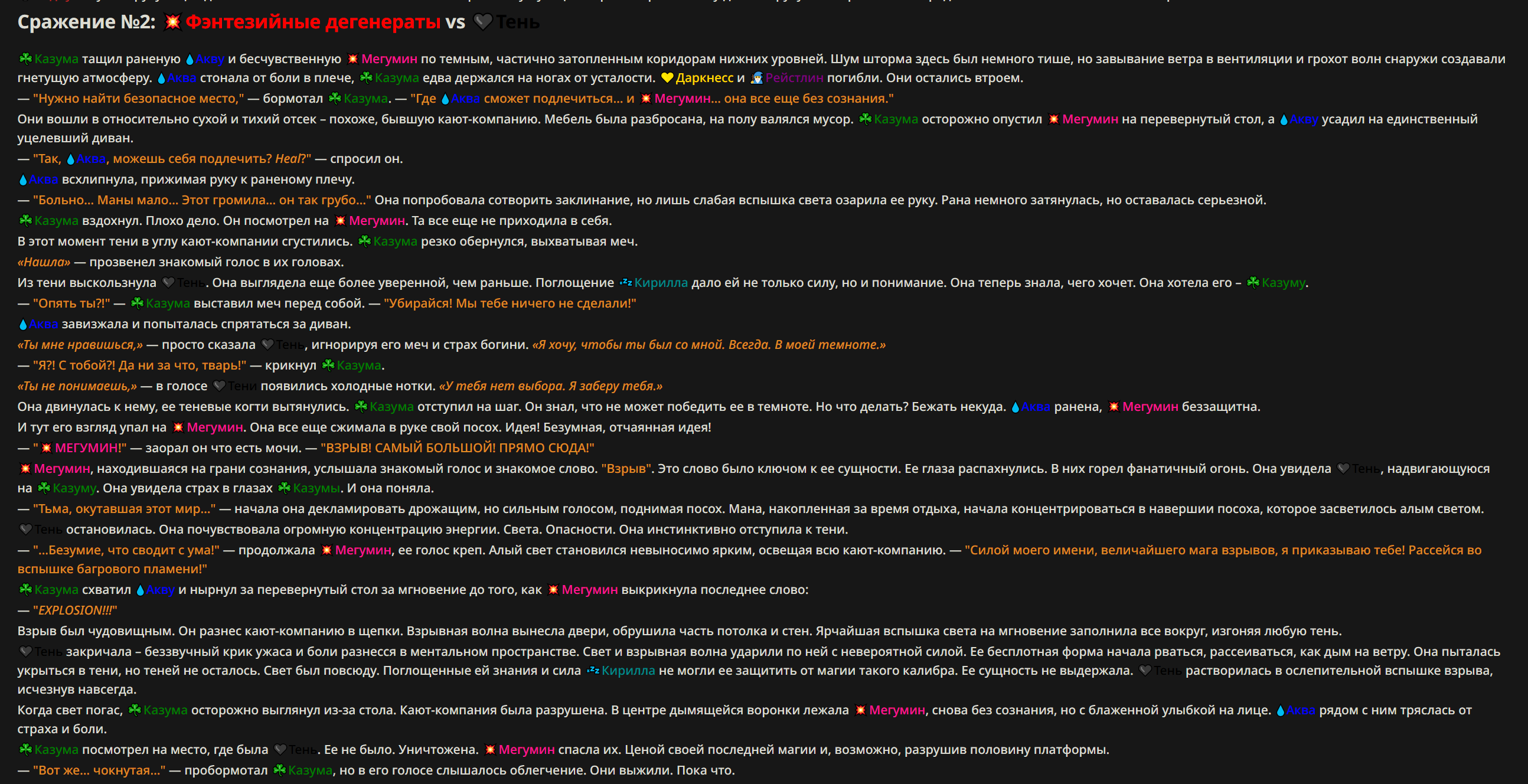Click the quote 'Убирайся! Мы тебе ничего не сделали!'
The width and height of the screenshot is (1528, 784).
click(x=510, y=303)
